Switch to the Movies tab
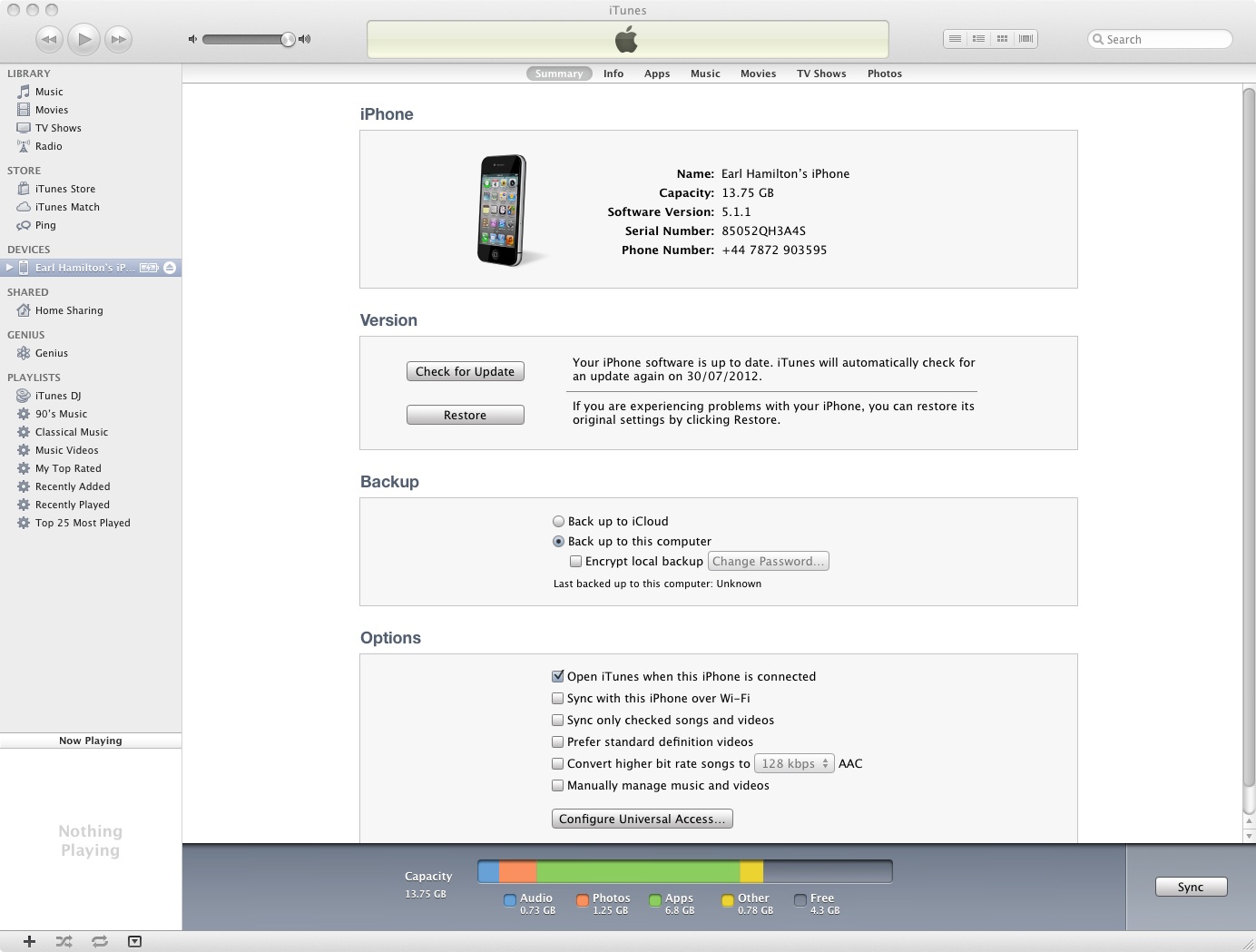This screenshot has width=1256, height=952. coord(758,74)
